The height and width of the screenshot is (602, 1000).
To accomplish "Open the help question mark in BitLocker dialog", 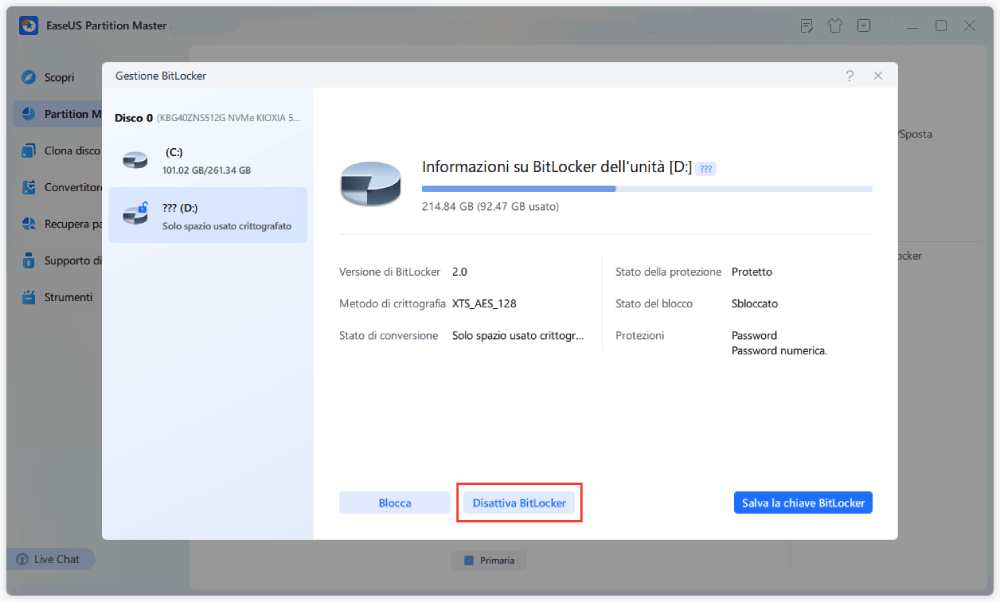I will pyautogui.click(x=849, y=76).
